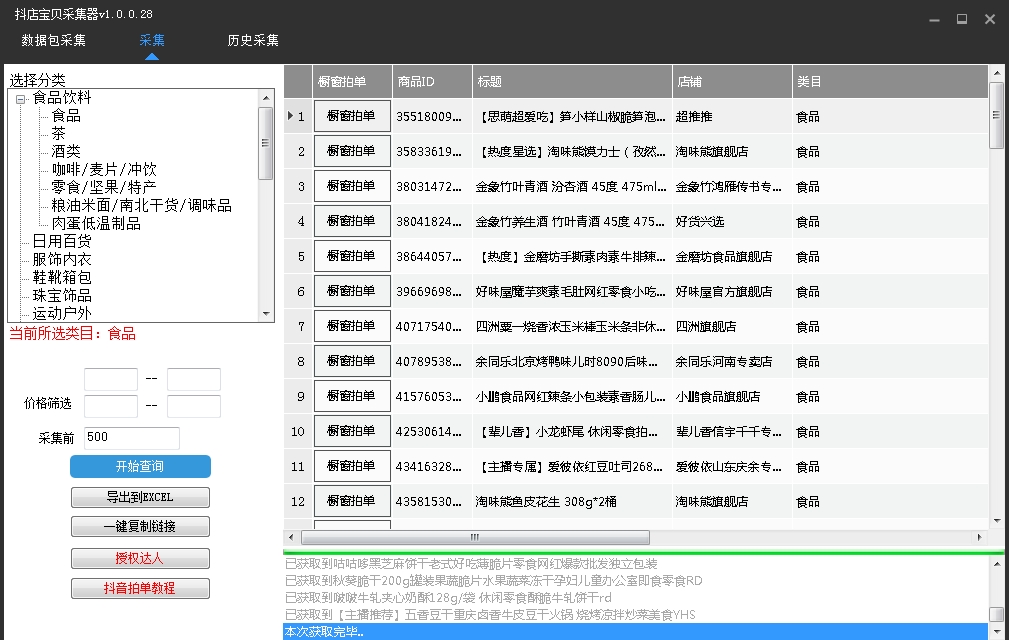Sort by the 橱窗拍单 column header
This screenshot has width=1009, height=640.
tap(353, 82)
